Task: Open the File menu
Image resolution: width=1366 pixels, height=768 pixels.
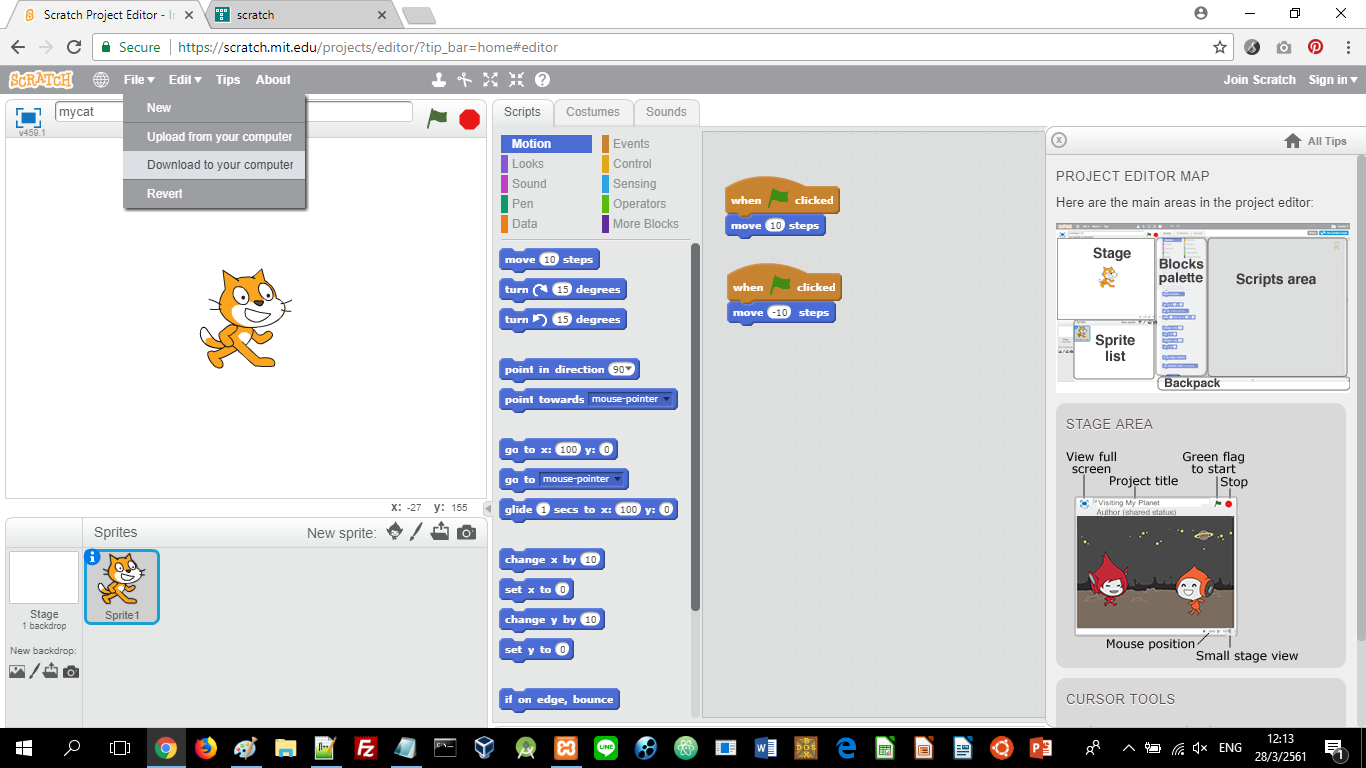Action: click(139, 80)
